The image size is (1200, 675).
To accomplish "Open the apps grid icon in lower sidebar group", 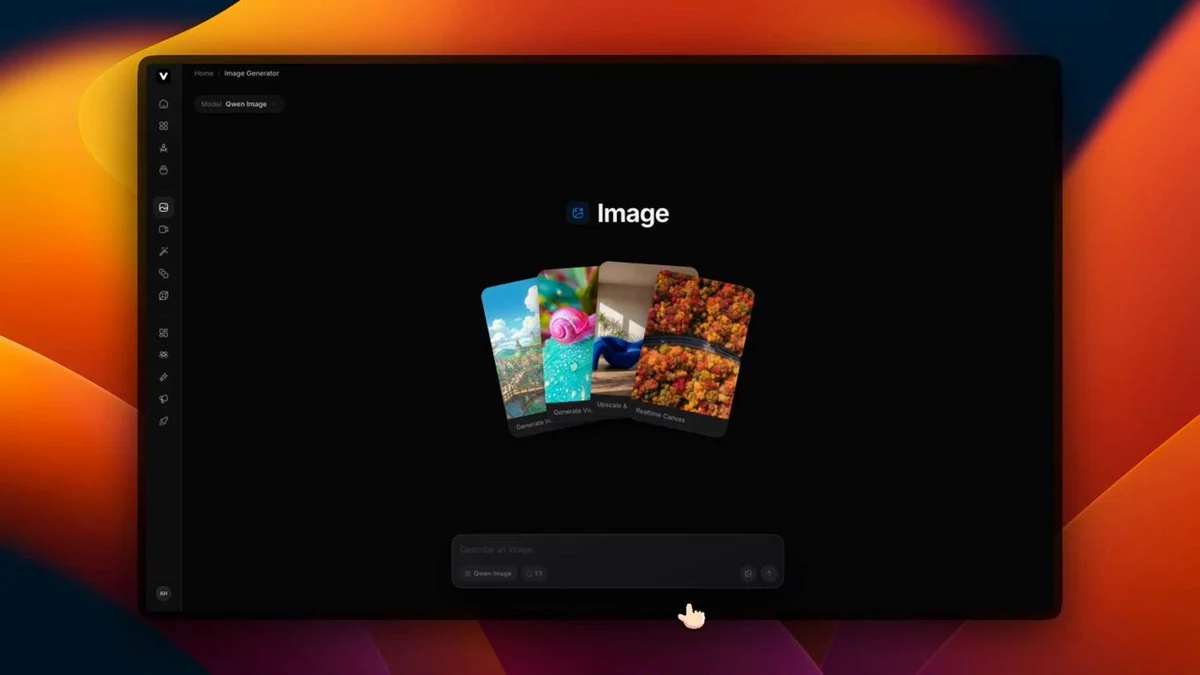I will (x=163, y=333).
